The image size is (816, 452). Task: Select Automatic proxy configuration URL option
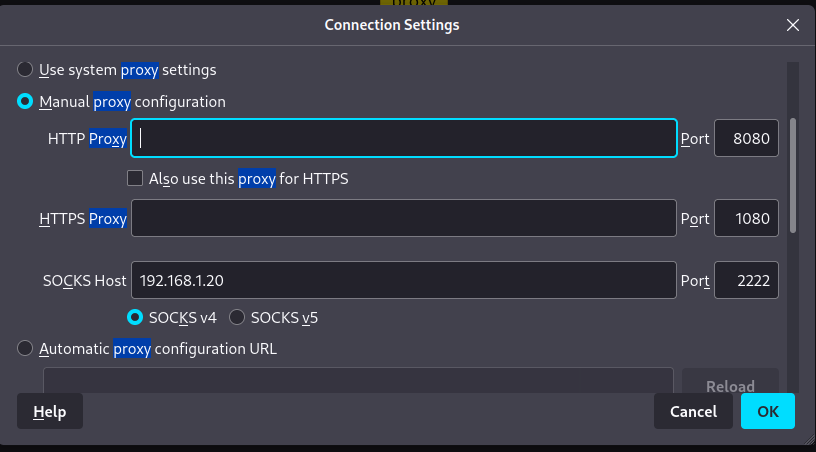[x=26, y=349]
